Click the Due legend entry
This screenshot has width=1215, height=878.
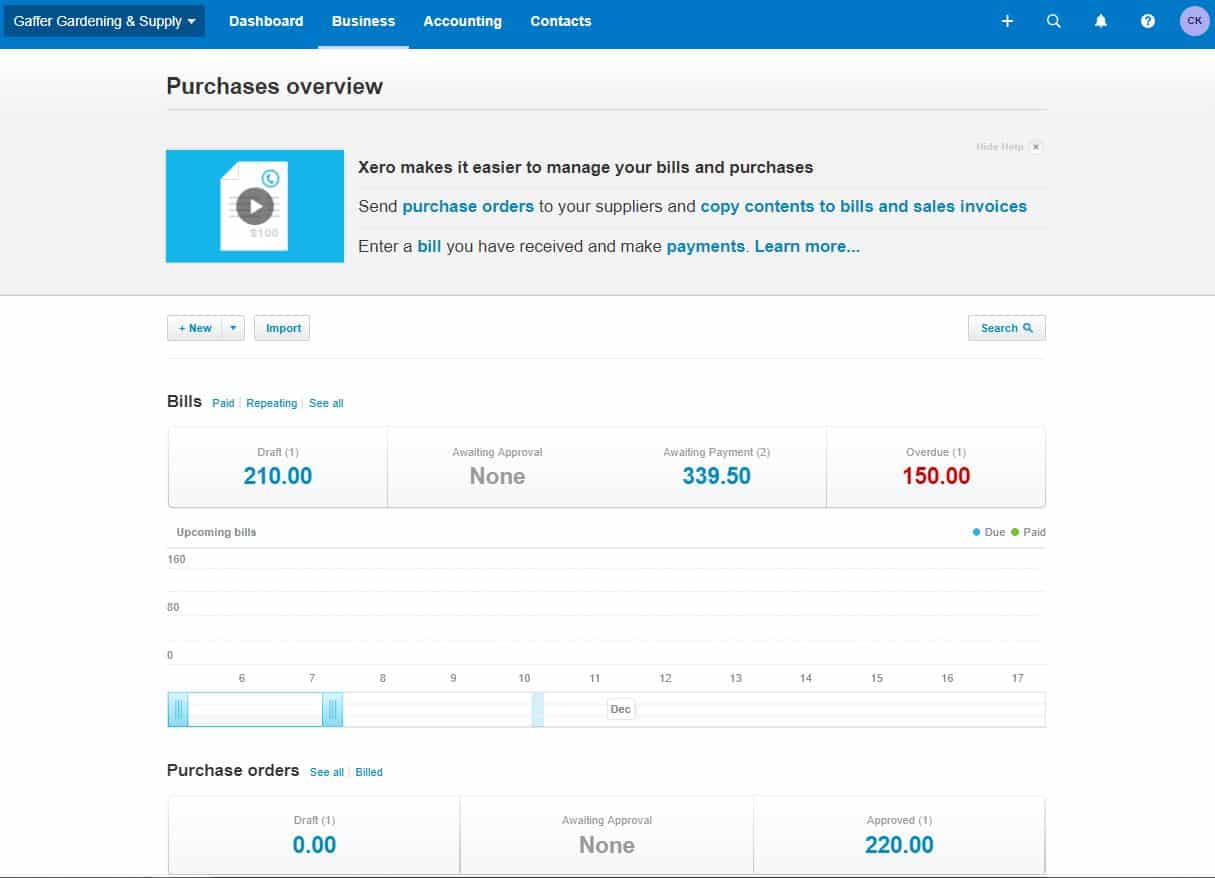tap(989, 532)
